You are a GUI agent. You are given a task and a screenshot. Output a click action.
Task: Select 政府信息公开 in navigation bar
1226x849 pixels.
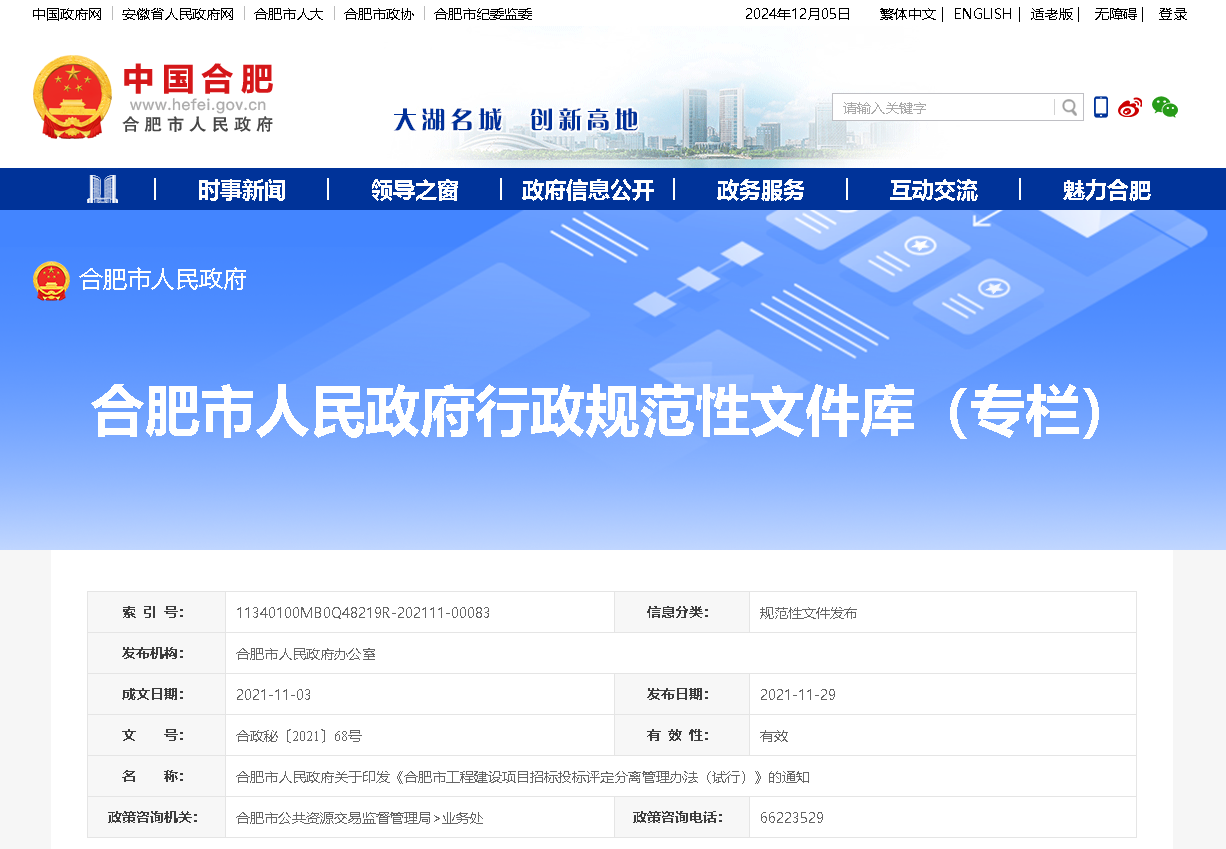[587, 190]
